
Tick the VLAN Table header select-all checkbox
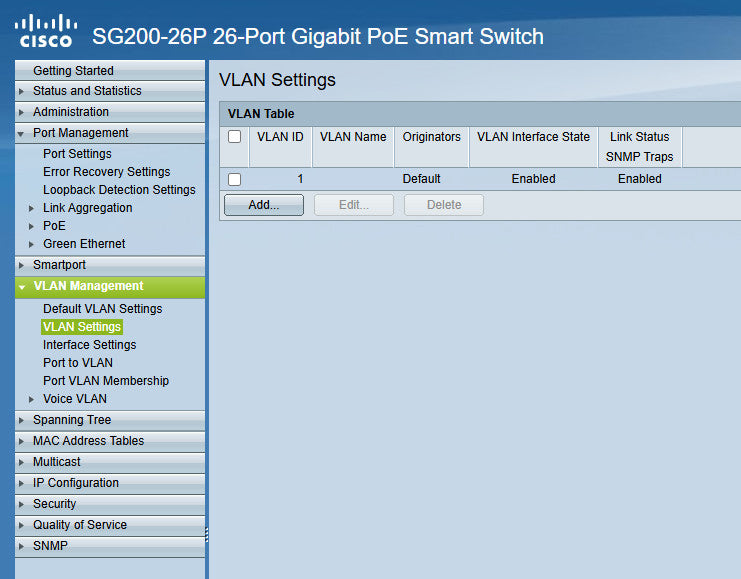[x=234, y=137]
